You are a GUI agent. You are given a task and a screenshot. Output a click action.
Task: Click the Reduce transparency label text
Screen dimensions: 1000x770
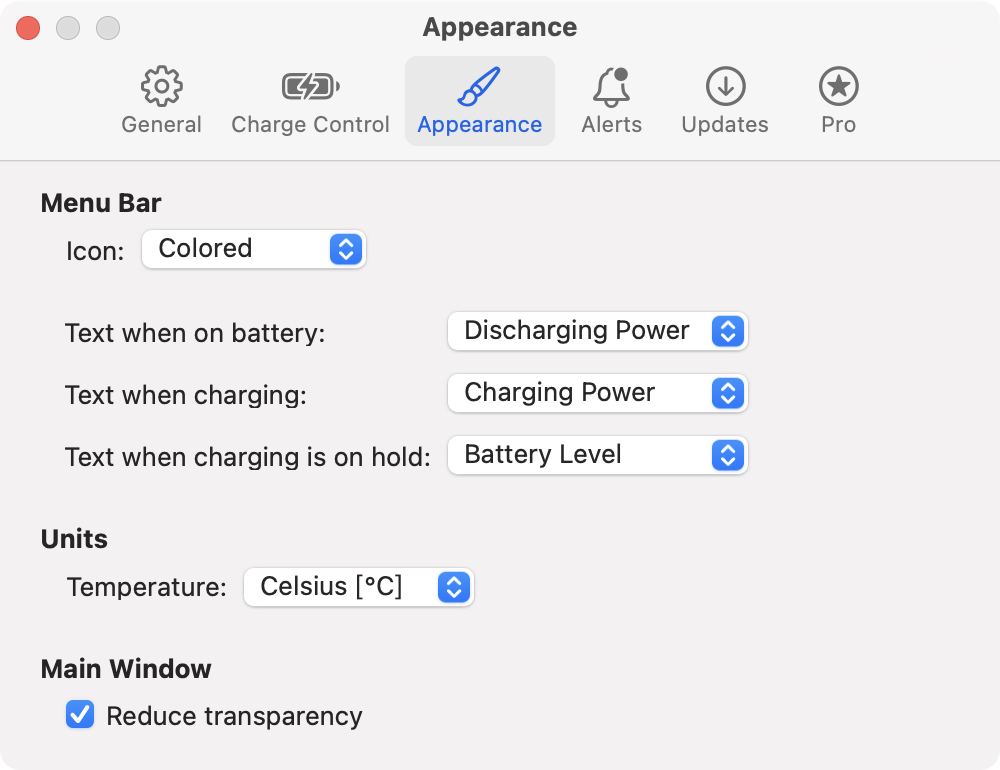pyautogui.click(x=234, y=716)
